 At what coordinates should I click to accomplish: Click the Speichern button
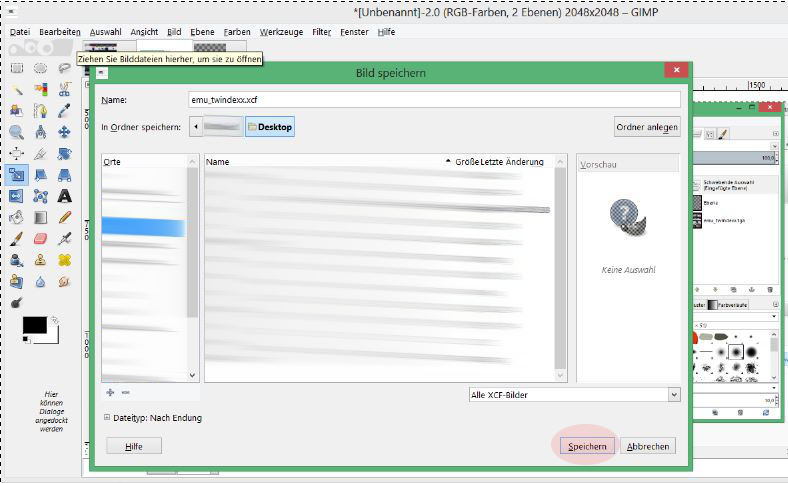pos(587,446)
